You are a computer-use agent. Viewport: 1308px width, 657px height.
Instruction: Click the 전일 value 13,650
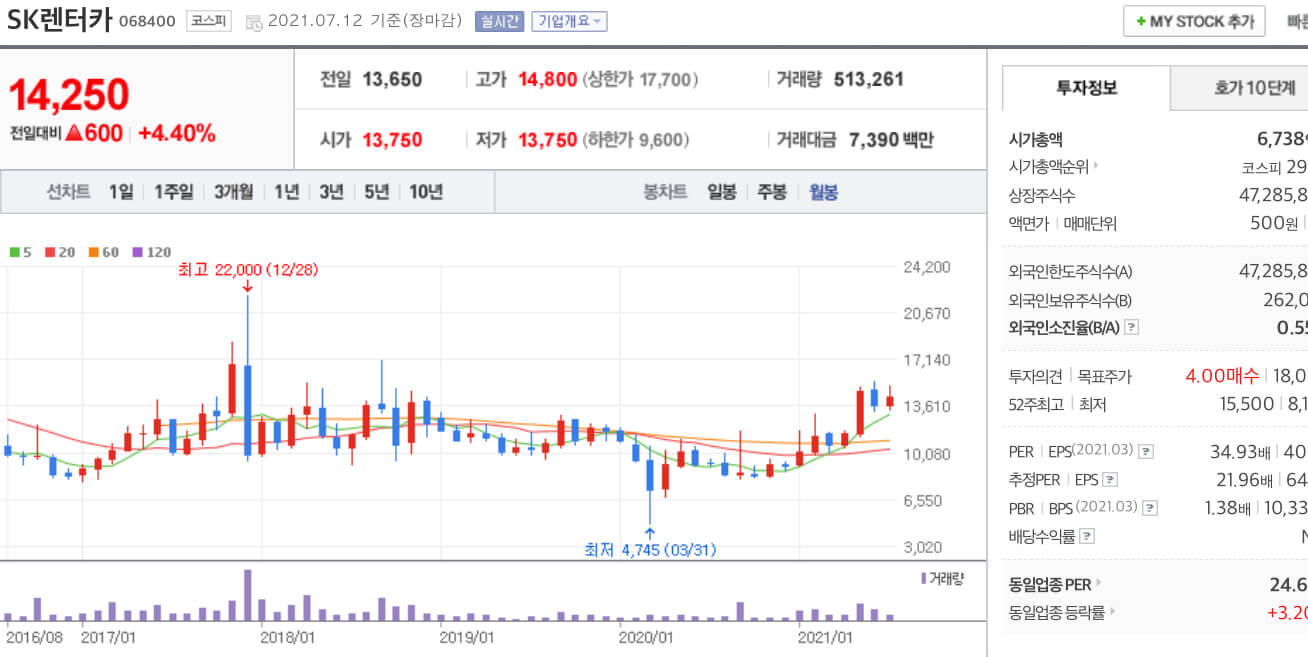pos(392,79)
